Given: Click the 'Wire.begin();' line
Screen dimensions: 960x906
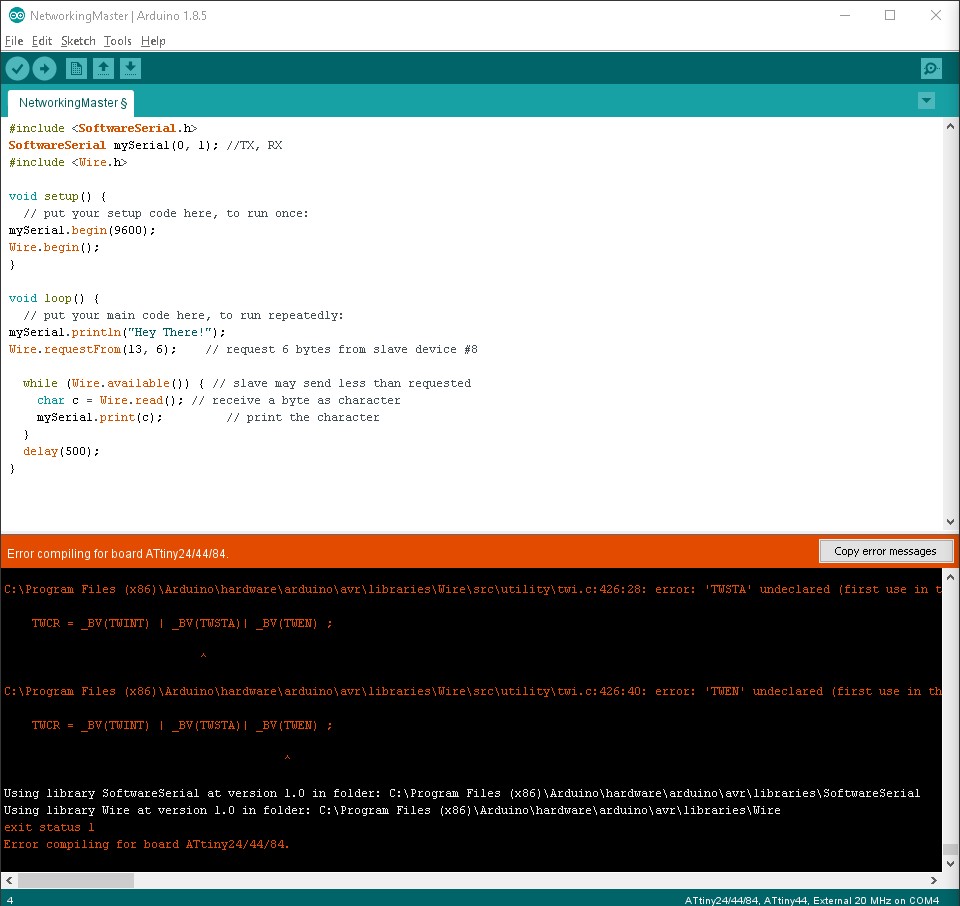Looking at the screenshot, I should 54,247.
